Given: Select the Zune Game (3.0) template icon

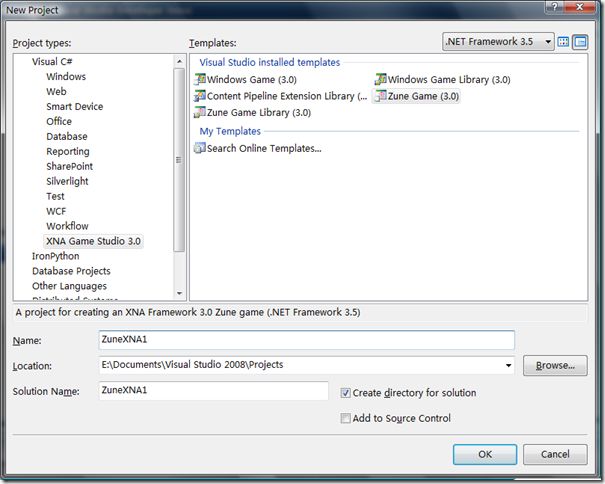Looking at the screenshot, I should (380, 96).
